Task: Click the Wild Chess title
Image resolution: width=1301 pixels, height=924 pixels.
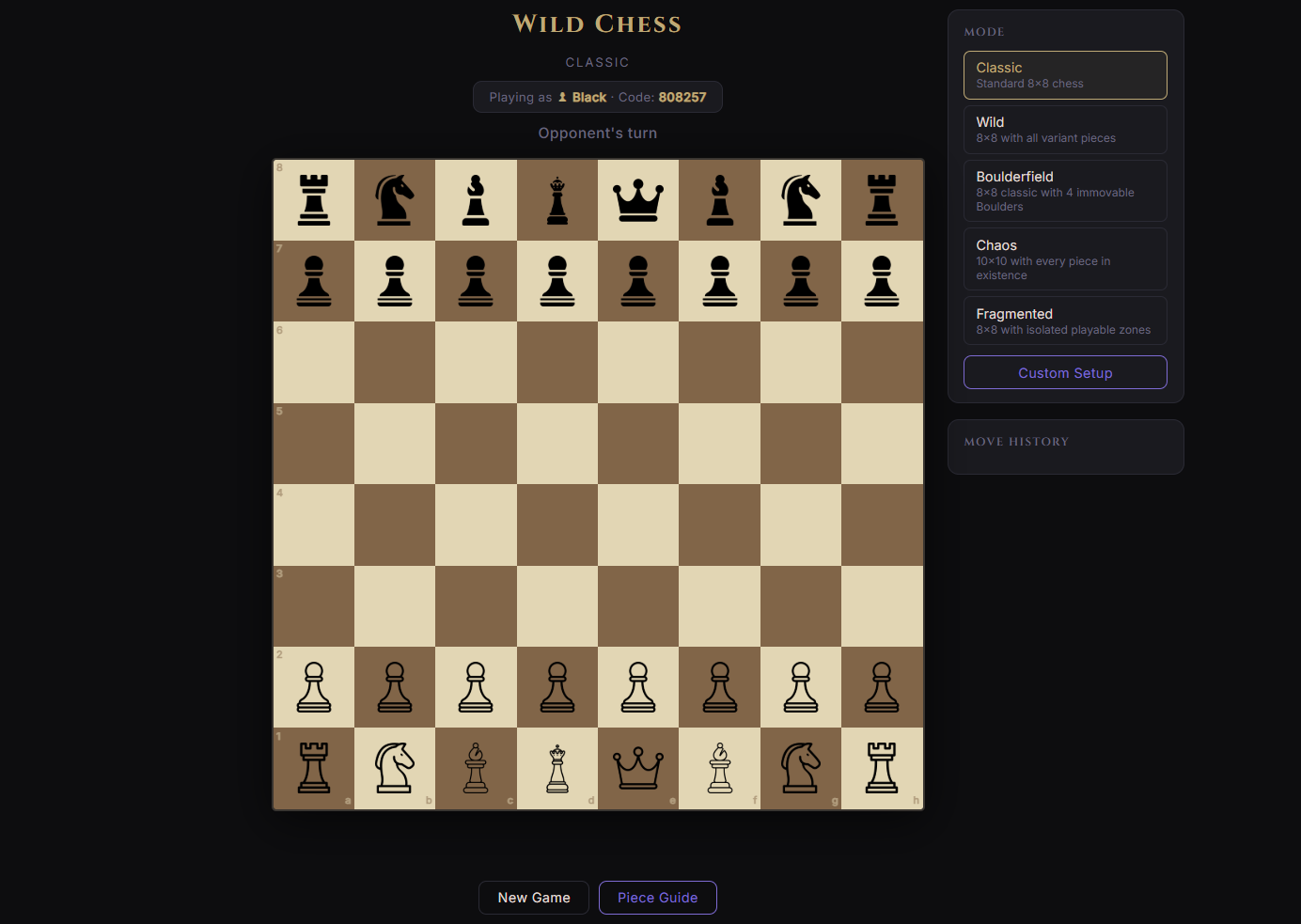Action: (597, 23)
